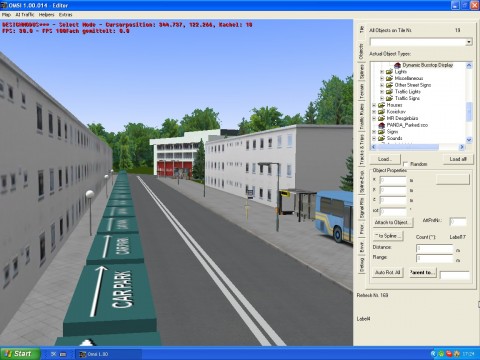Click the Other Street Signs folder icon
The width and height of the screenshot is (480, 360).
click(x=389, y=85)
